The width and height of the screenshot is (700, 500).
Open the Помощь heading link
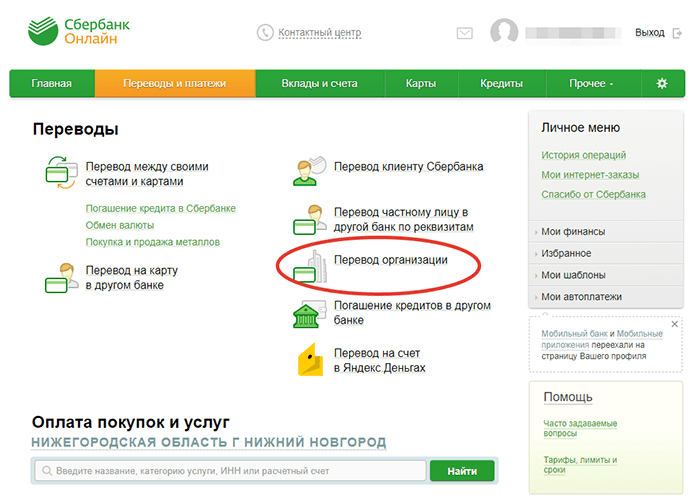(568, 397)
